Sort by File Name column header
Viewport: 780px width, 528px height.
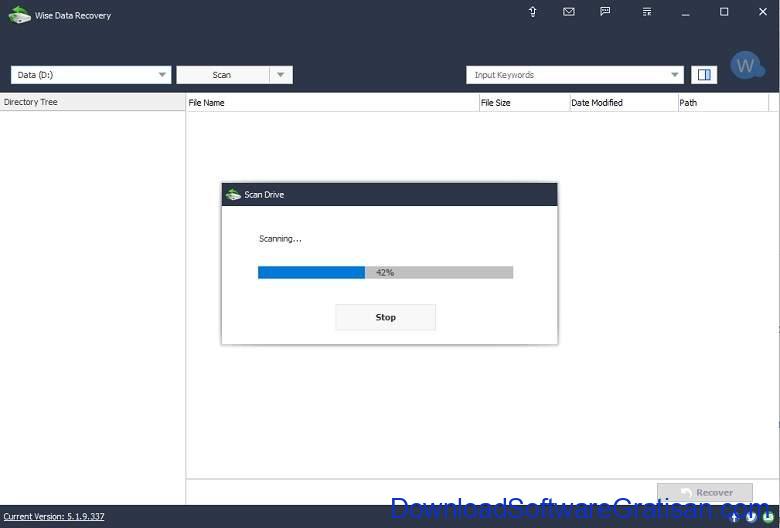click(332, 103)
